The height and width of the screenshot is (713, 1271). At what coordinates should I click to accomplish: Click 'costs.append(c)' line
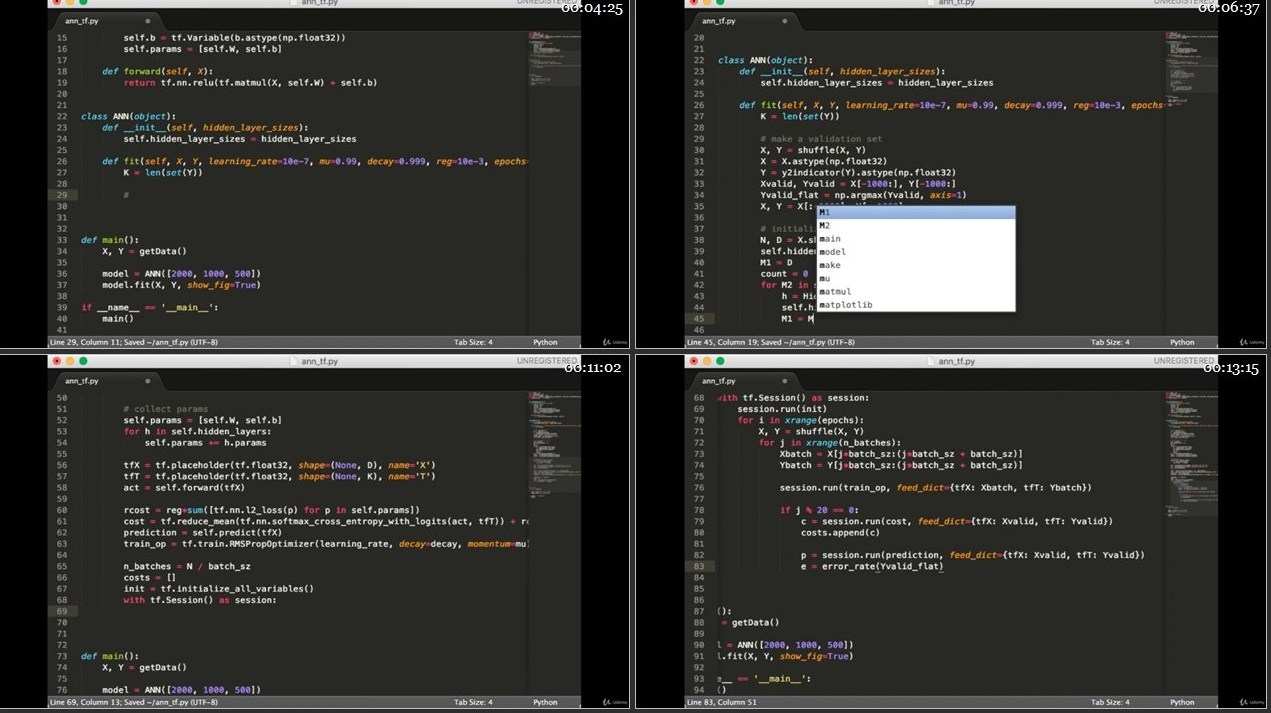[841, 533]
